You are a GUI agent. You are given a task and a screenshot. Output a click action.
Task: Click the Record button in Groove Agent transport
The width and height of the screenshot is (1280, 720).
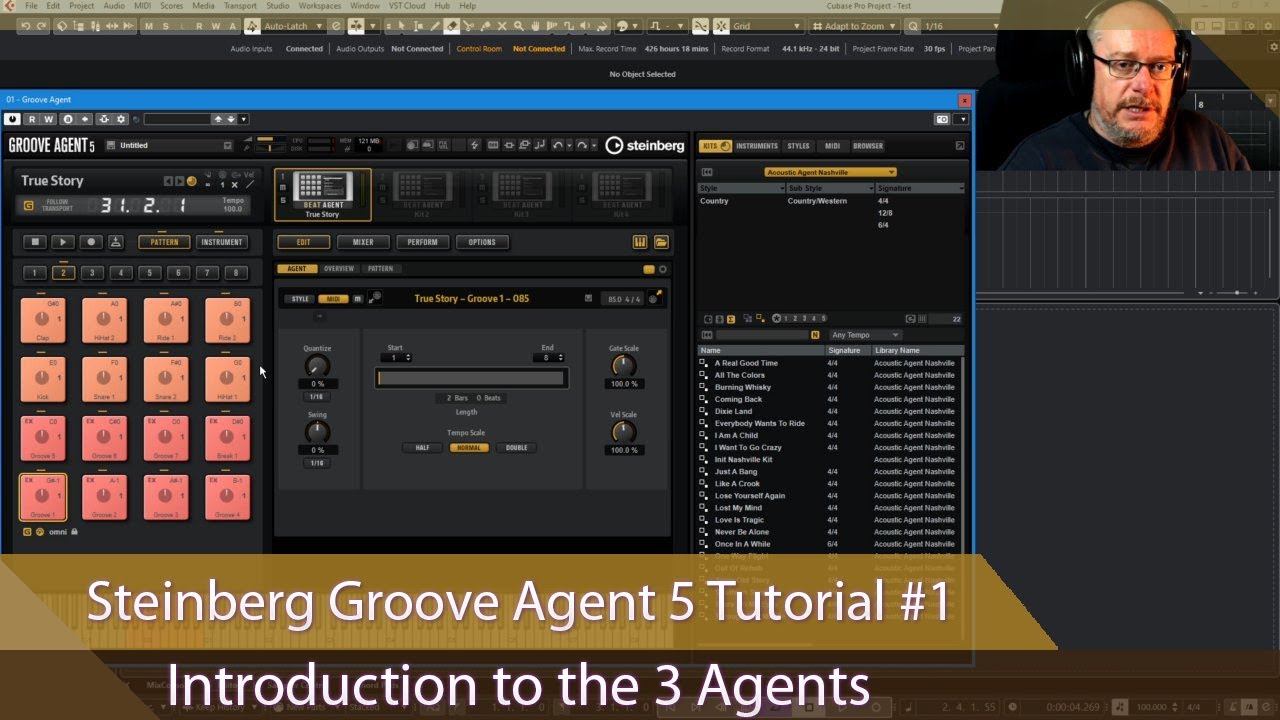[x=91, y=242]
